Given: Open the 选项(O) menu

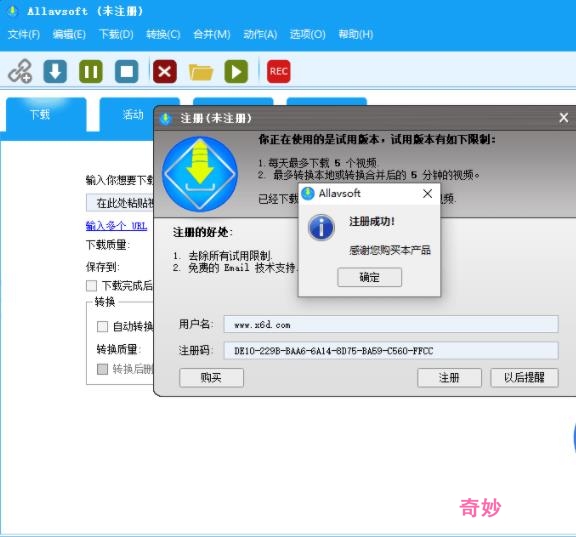Looking at the screenshot, I should click(307, 35).
